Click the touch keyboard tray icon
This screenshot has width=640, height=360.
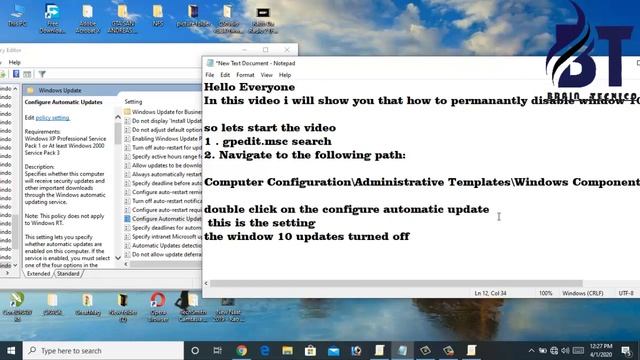point(578,351)
